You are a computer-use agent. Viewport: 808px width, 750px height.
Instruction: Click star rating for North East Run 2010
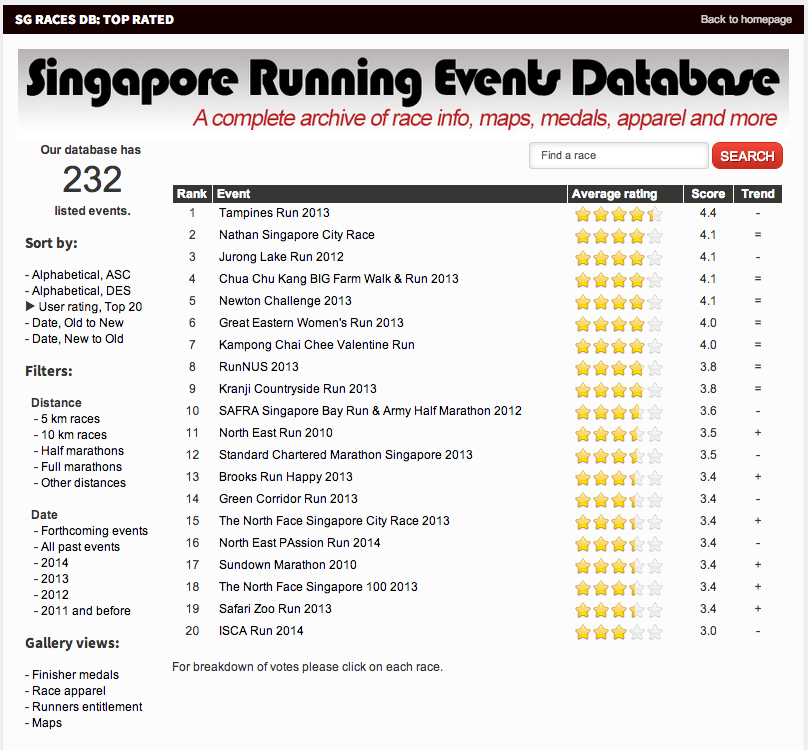(x=618, y=434)
